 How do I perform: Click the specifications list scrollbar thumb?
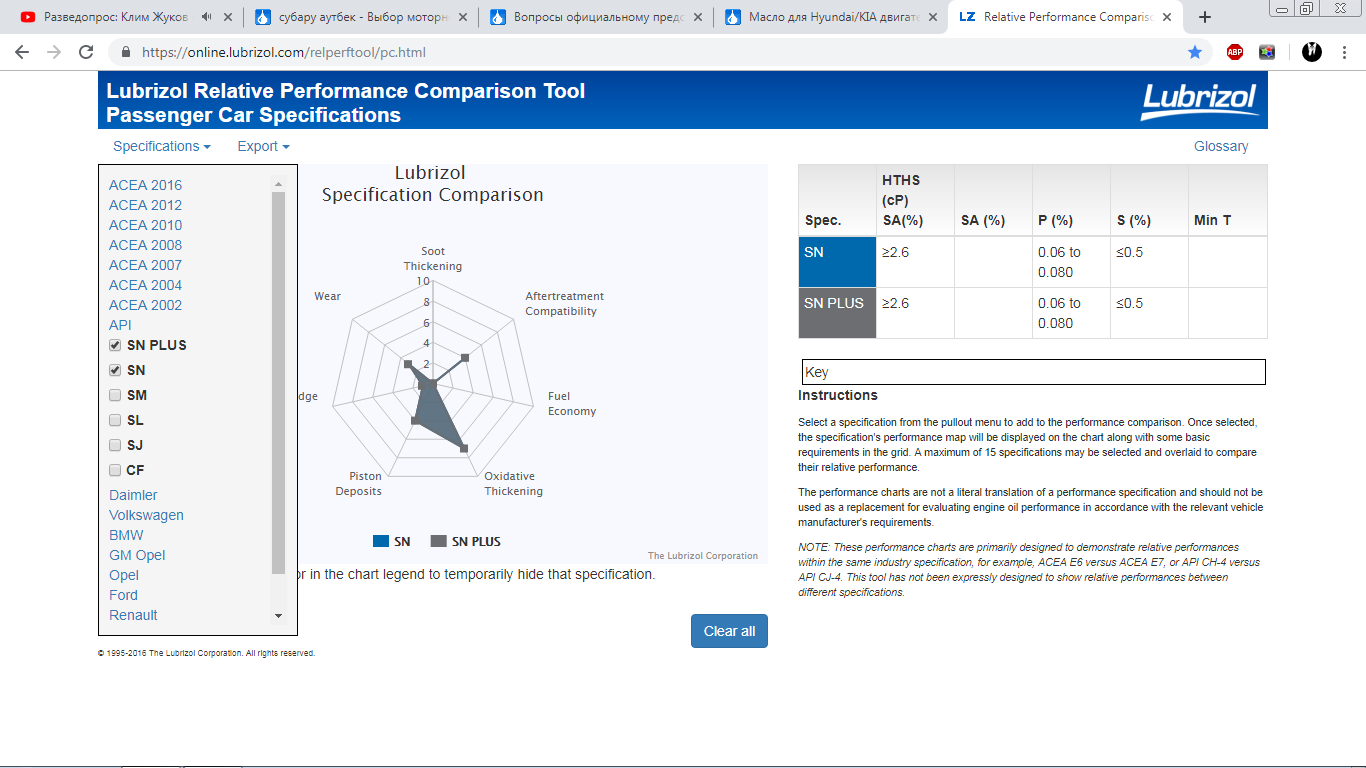(278, 384)
